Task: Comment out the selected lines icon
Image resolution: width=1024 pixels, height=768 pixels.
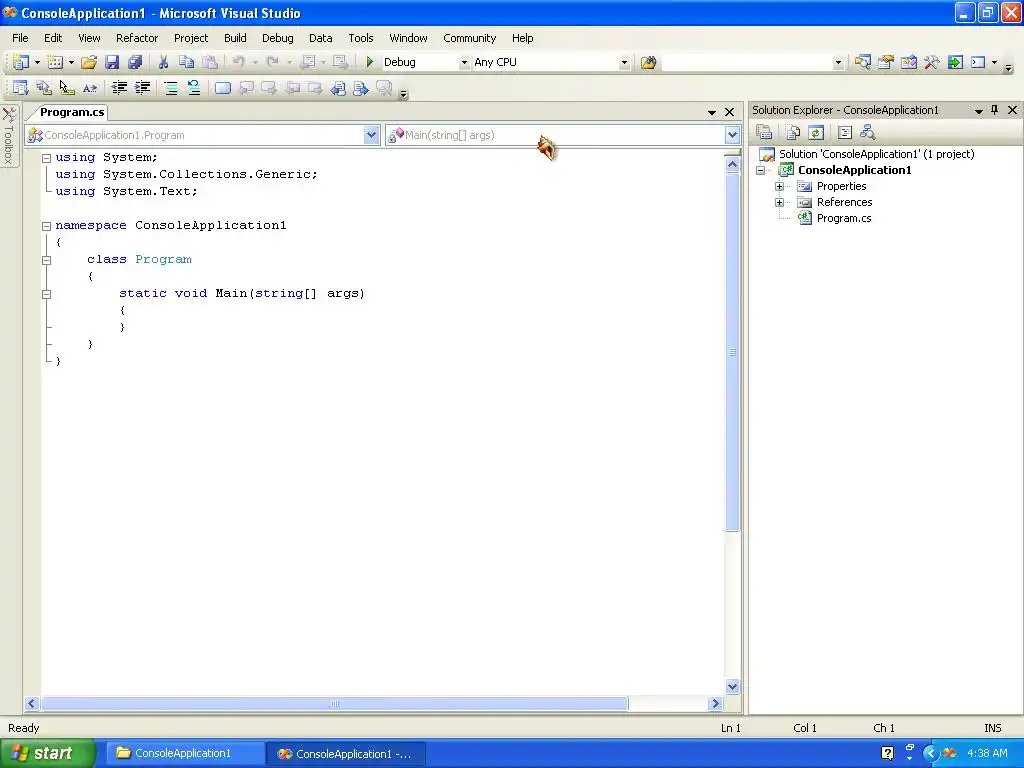Action: click(171, 88)
